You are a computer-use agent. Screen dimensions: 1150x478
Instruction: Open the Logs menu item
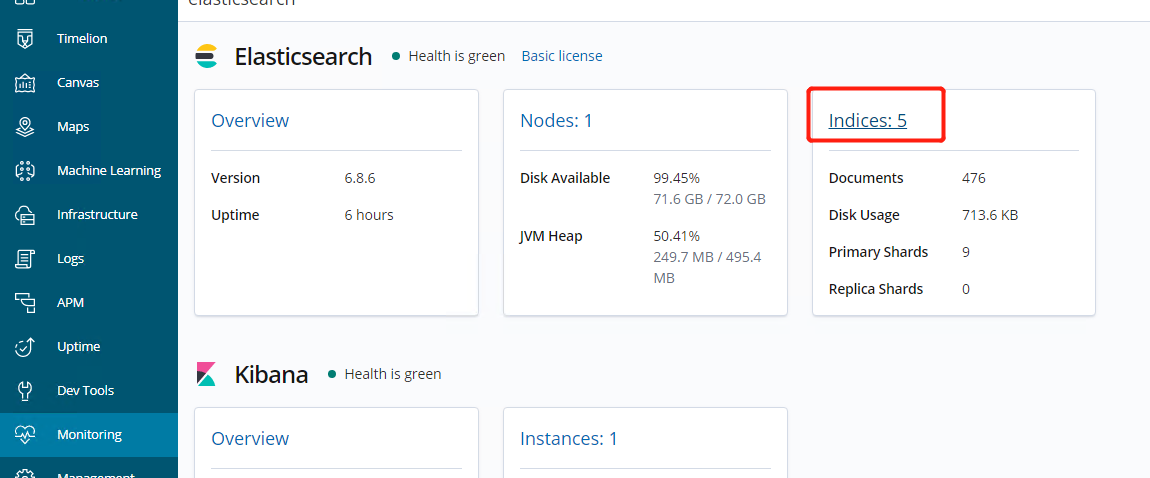click(70, 259)
